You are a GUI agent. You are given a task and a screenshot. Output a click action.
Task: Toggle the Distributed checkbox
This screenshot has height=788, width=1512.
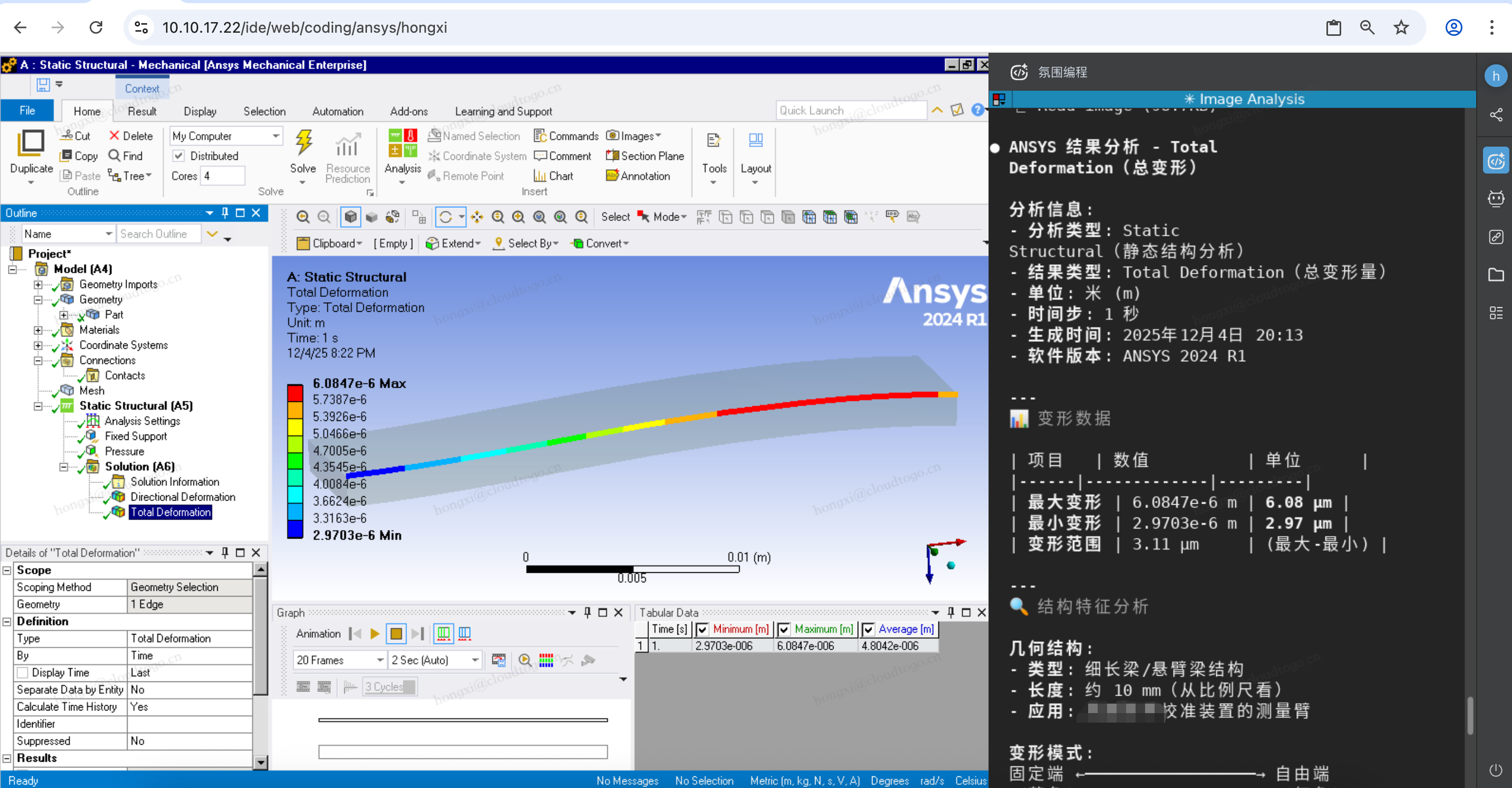coord(179,156)
